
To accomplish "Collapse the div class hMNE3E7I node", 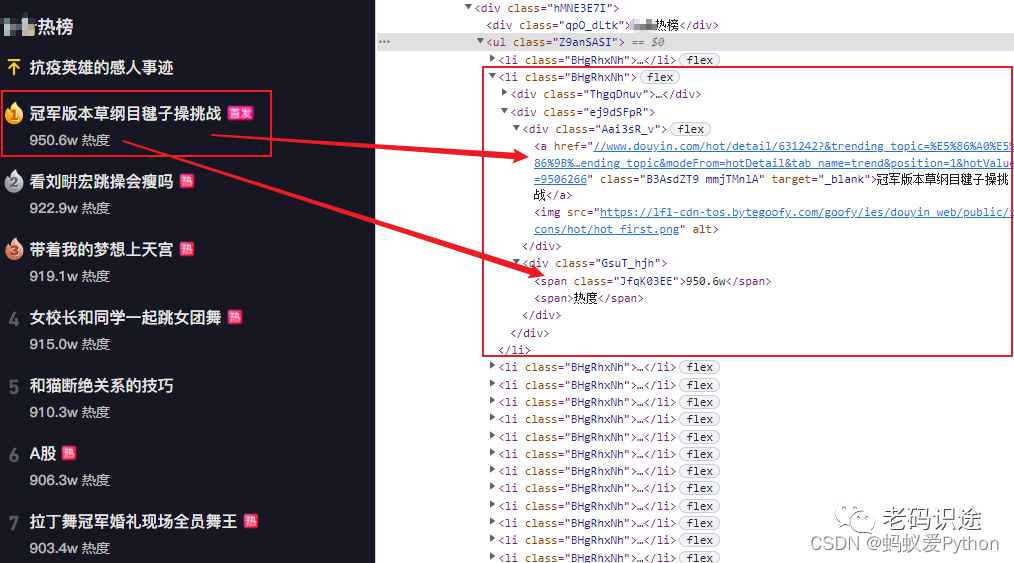I will [468, 7].
